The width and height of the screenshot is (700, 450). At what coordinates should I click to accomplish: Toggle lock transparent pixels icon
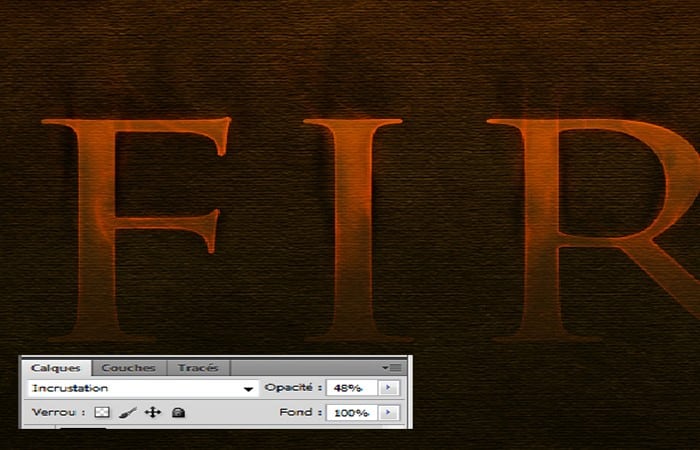(102, 412)
